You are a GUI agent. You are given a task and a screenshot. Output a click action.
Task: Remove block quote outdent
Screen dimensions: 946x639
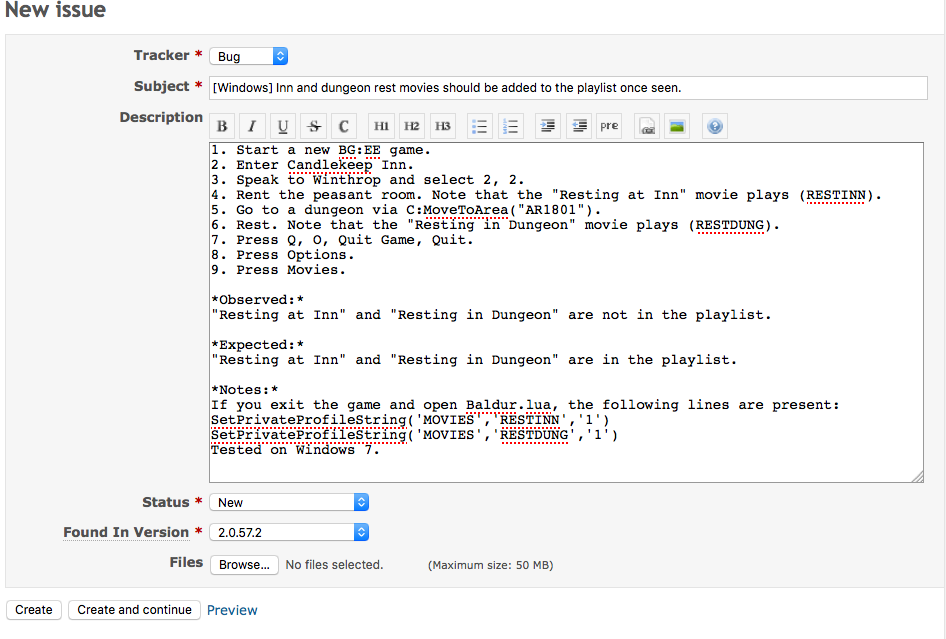click(579, 126)
